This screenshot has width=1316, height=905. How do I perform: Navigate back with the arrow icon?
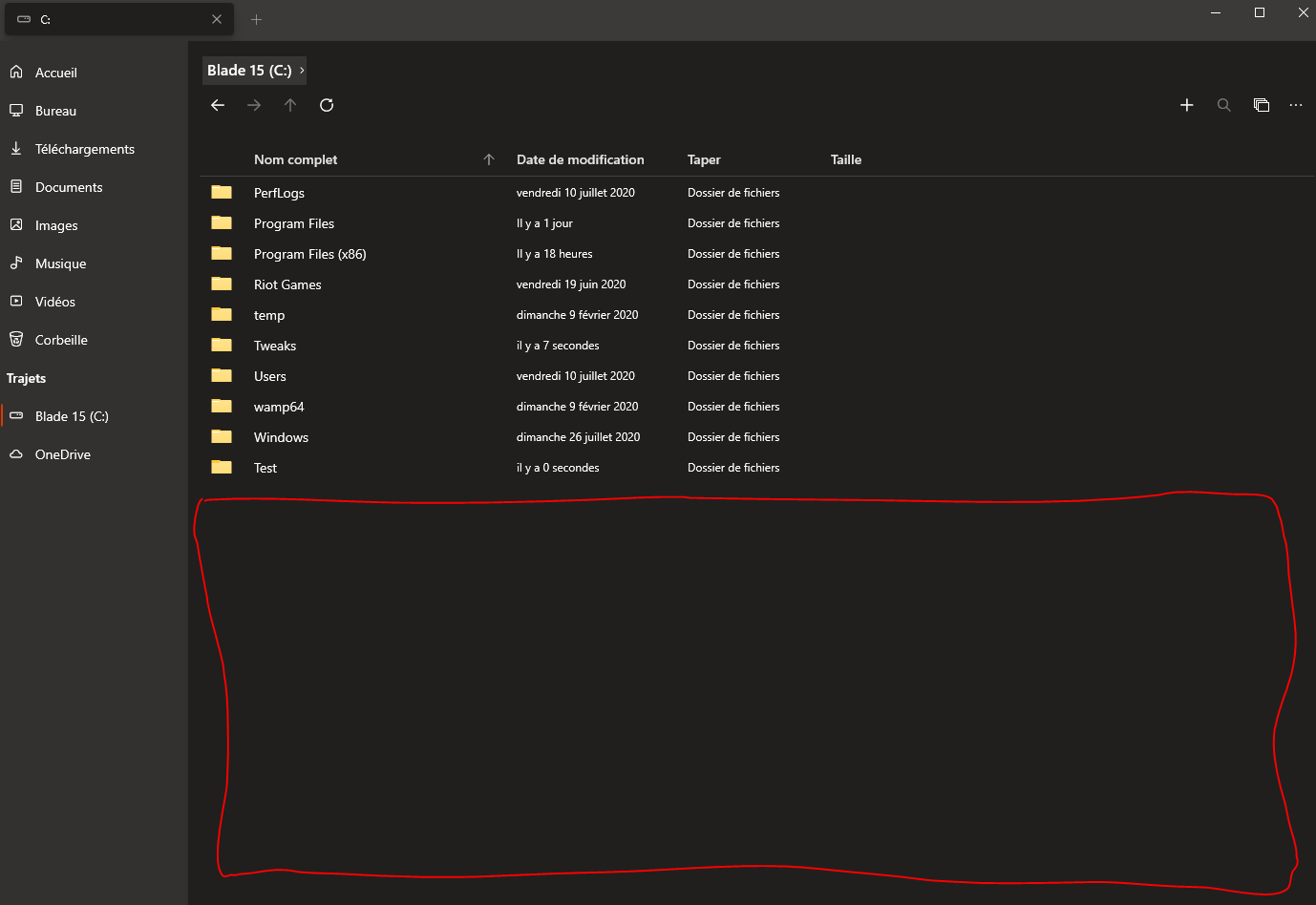pyautogui.click(x=218, y=105)
